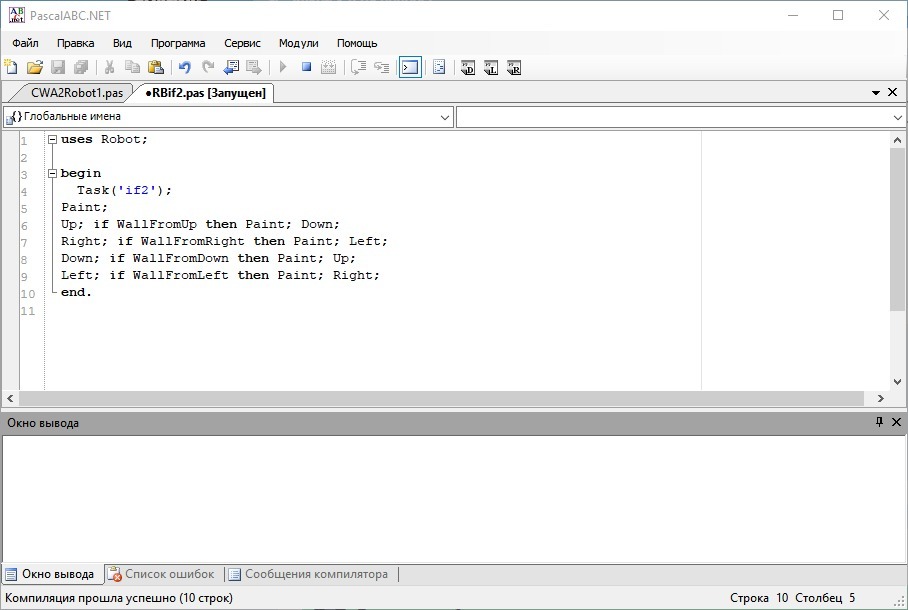
Task: Click the Step into debug icon
Action: click(382, 68)
